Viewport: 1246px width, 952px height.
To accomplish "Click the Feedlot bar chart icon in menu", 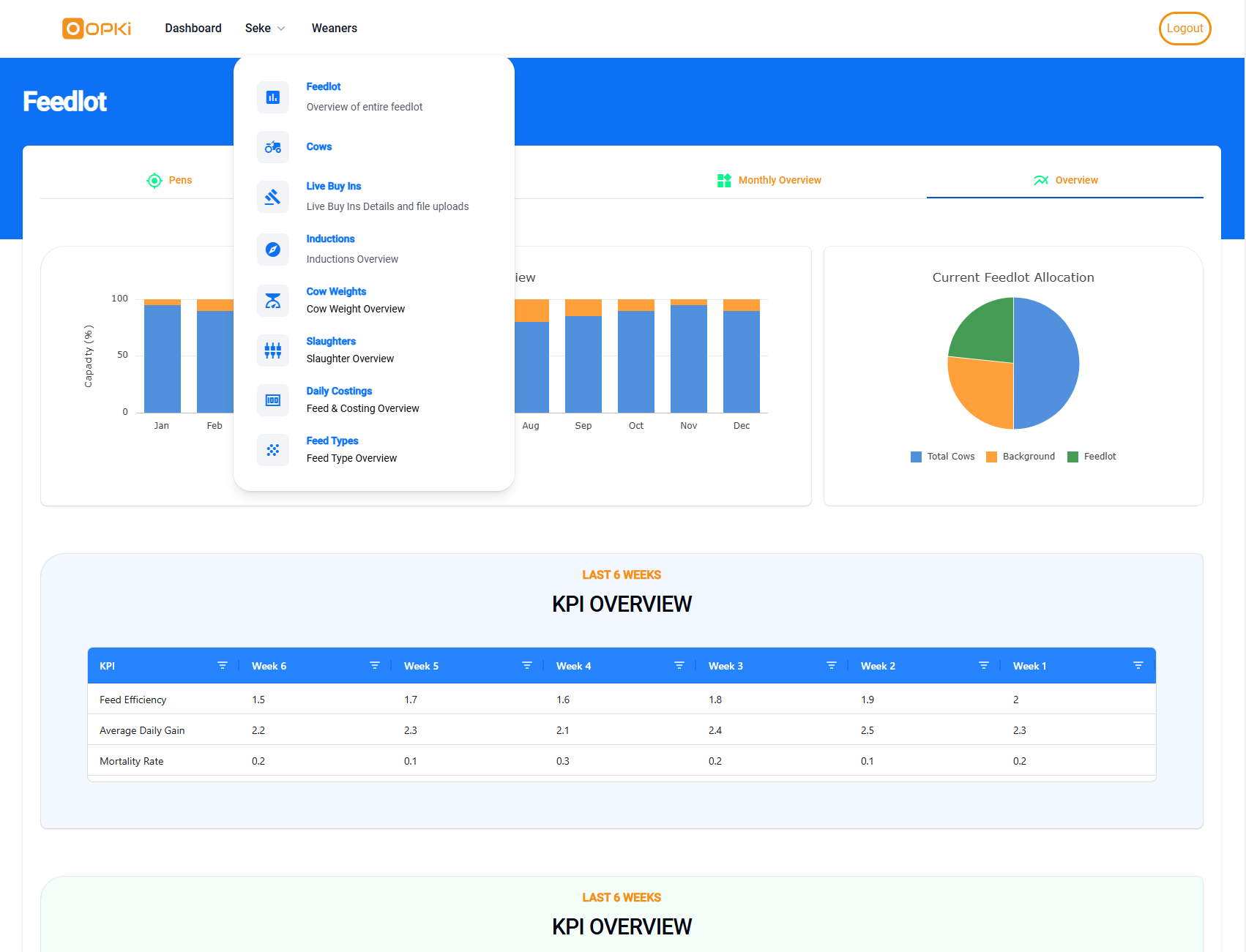I will (x=272, y=97).
